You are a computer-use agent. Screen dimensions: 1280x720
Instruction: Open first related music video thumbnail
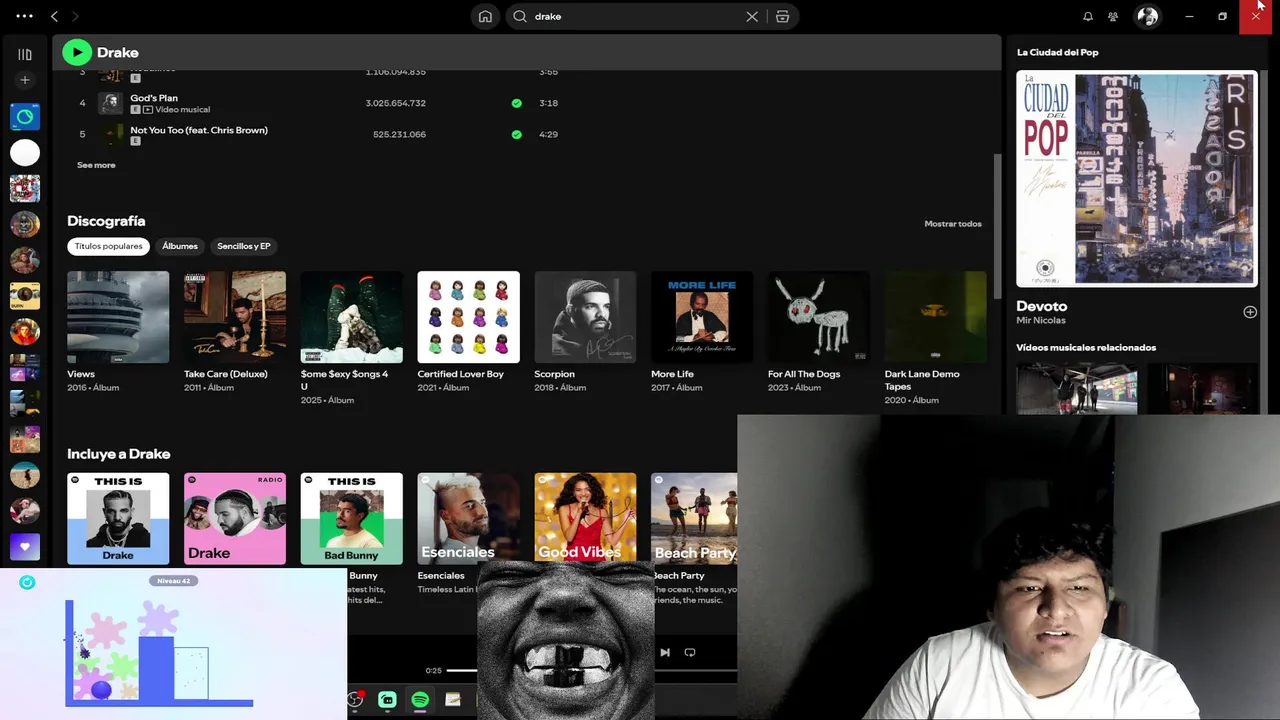(1077, 388)
